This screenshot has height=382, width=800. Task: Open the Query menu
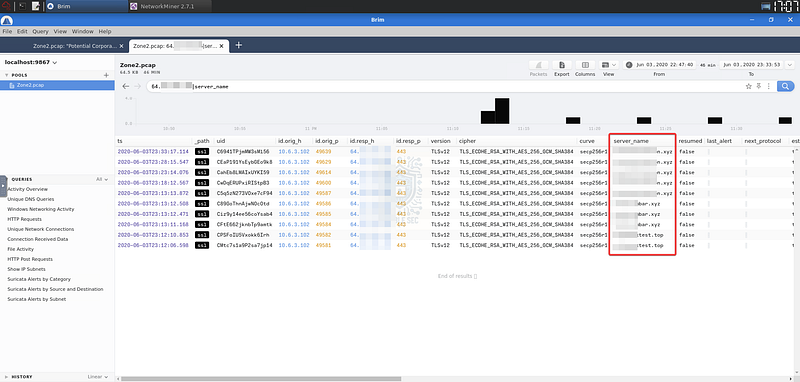40,31
